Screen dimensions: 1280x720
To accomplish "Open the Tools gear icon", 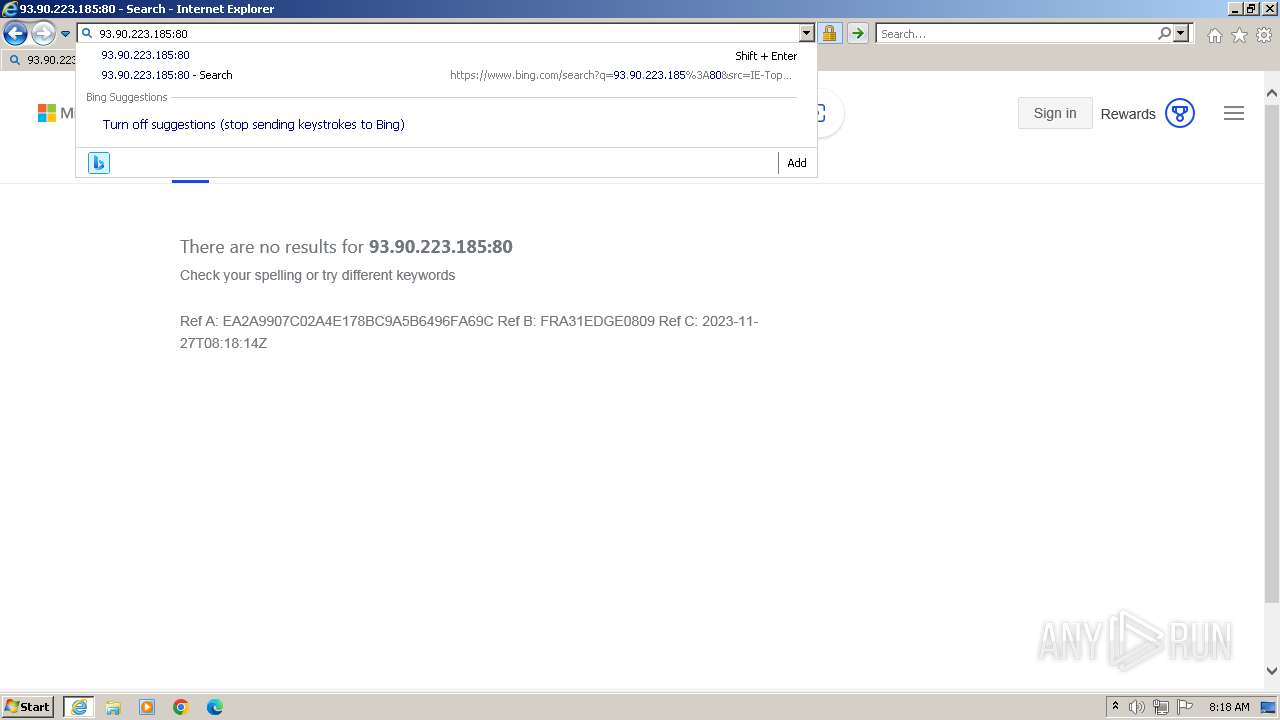I will (1264, 35).
